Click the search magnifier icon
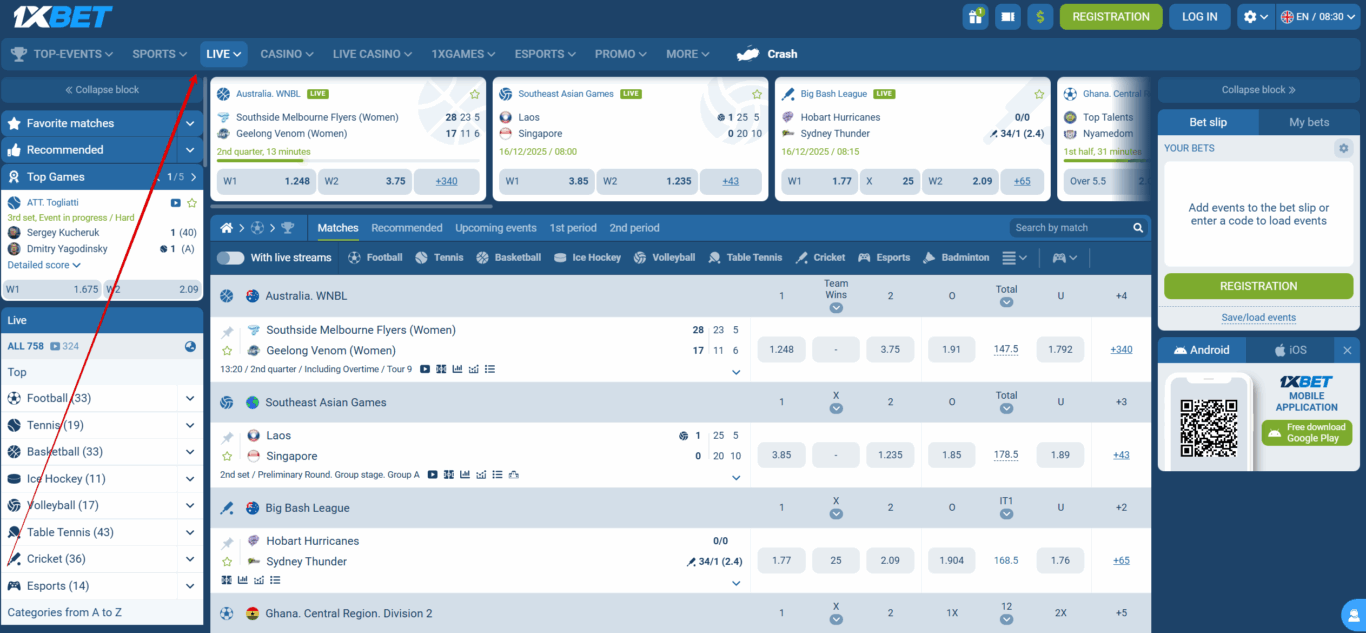The image size is (1366, 633). (x=1138, y=228)
